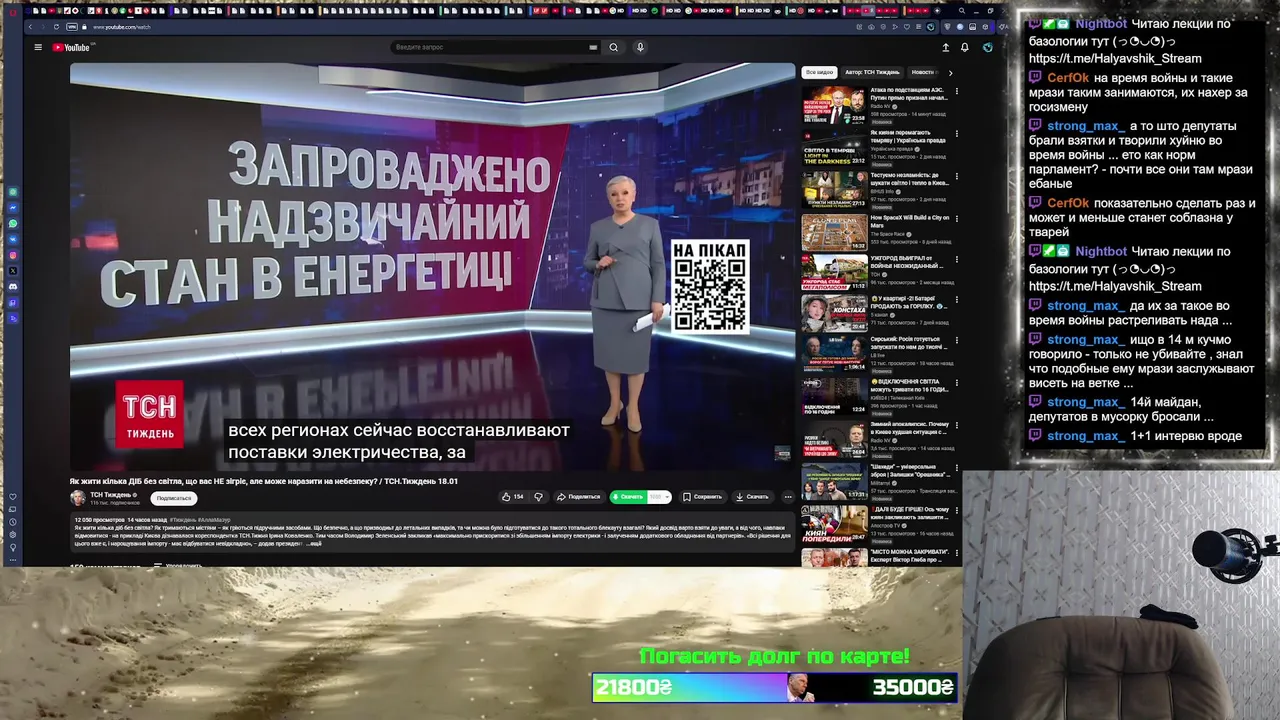Open the three-dot more actions under video
Screen dimensions: 1280x720
tap(788, 497)
